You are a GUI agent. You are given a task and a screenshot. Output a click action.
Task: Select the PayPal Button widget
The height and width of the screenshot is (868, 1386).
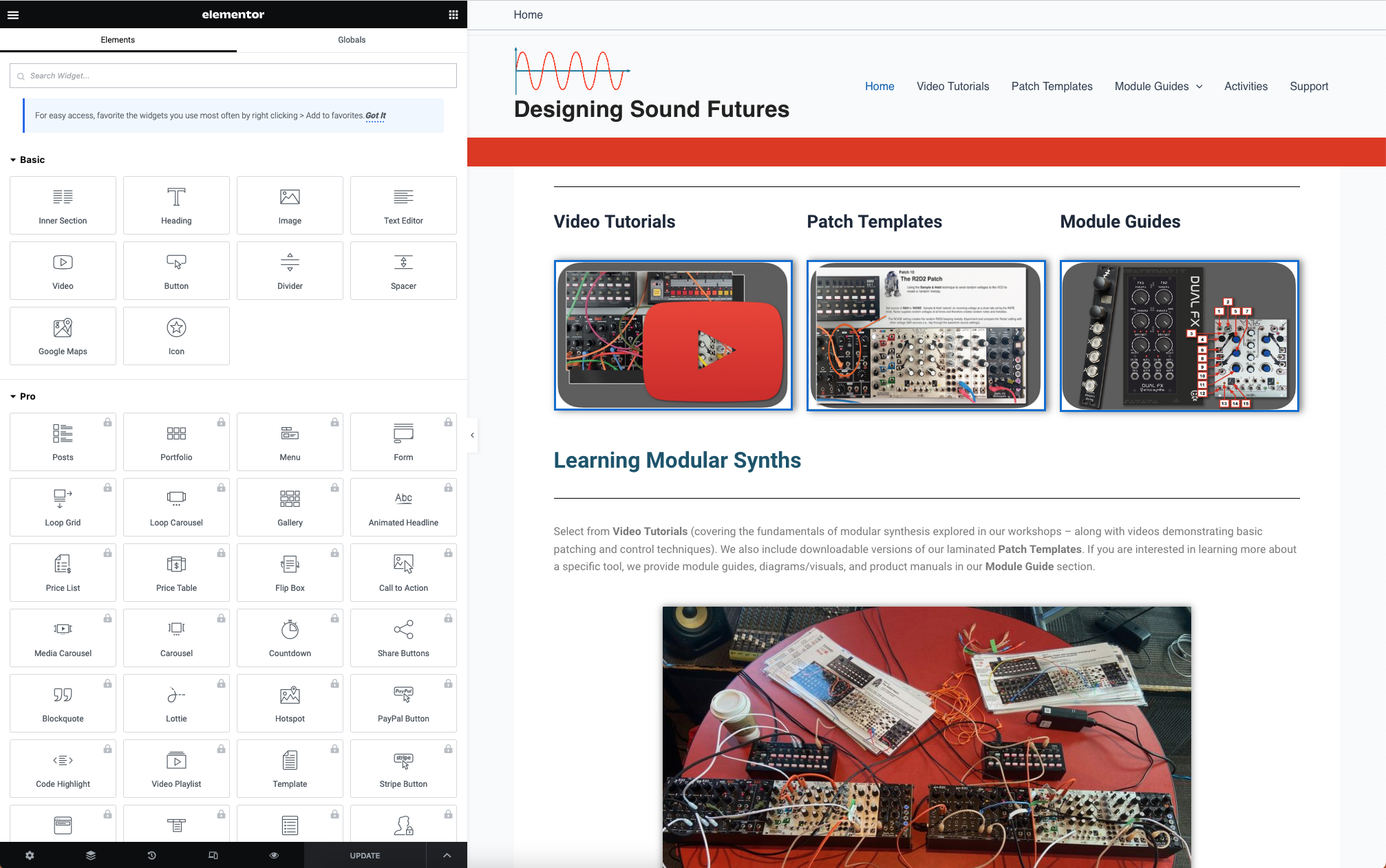[403, 703]
